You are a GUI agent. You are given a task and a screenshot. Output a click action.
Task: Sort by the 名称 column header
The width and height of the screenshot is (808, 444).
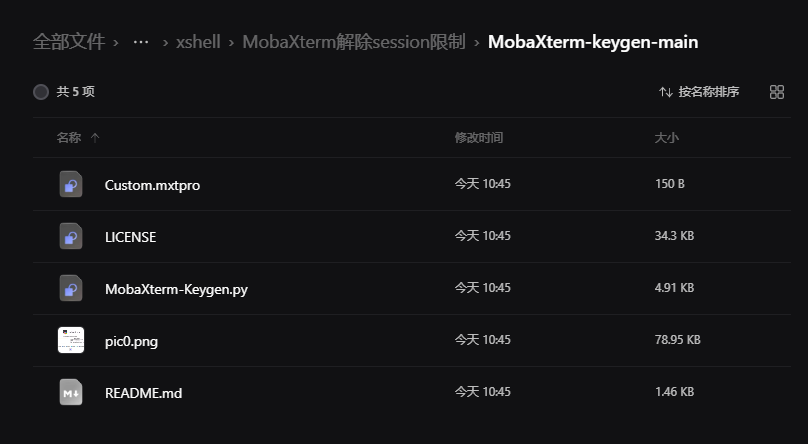point(69,138)
